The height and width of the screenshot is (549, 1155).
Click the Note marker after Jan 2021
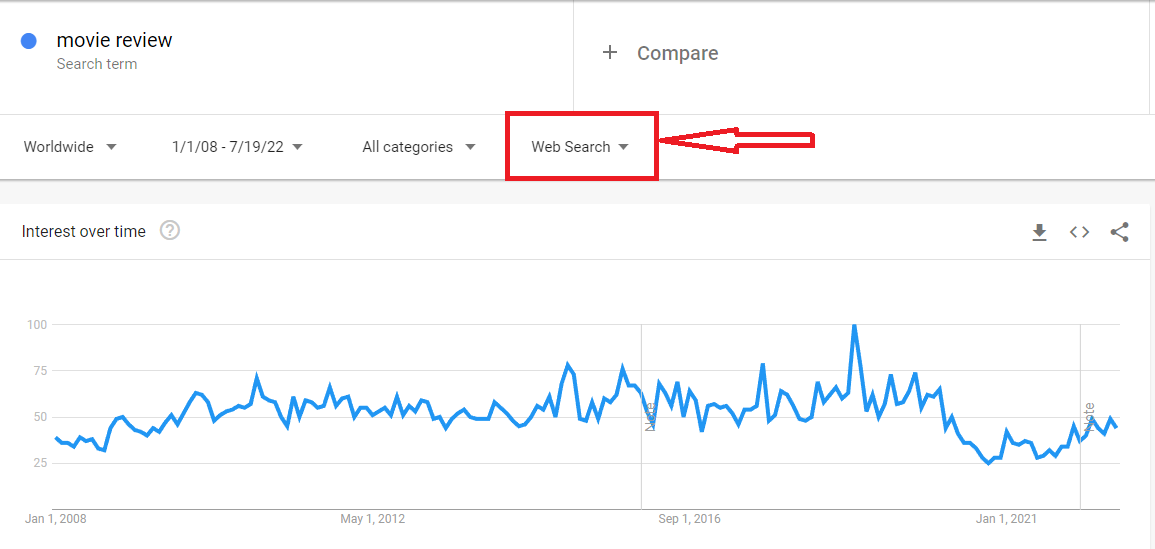(1089, 416)
